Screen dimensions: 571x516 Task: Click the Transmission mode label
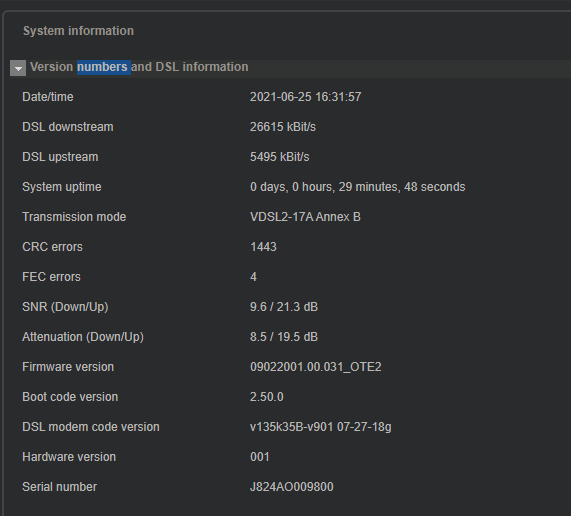[74, 217]
